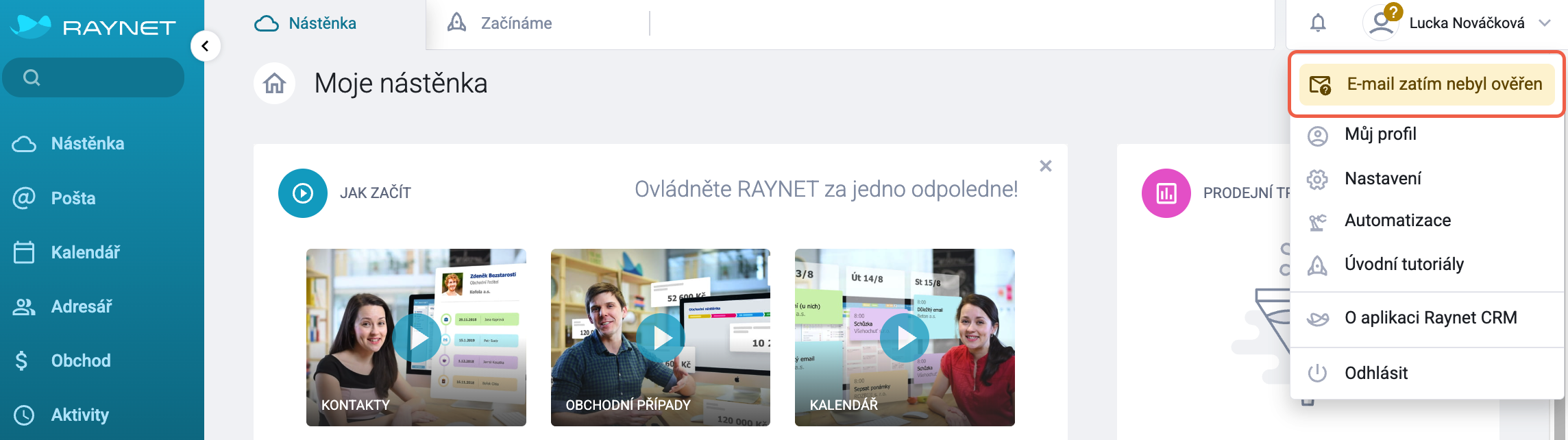Viewport: 1568px width, 440px height.
Task: Play the Obchodní případy tutorial video
Action: tap(661, 338)
